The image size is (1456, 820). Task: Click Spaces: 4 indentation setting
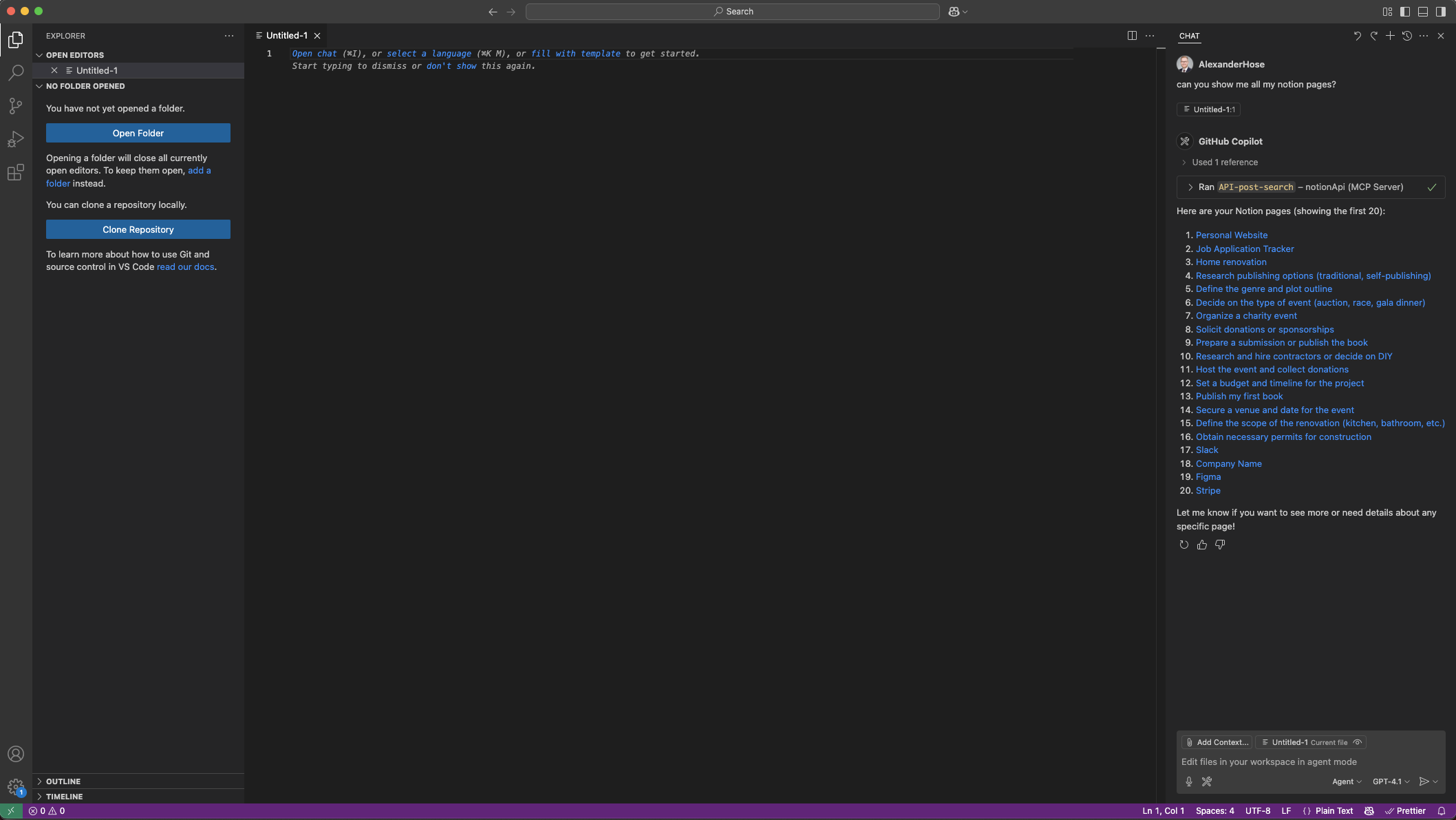click(x=1215, y=811)
